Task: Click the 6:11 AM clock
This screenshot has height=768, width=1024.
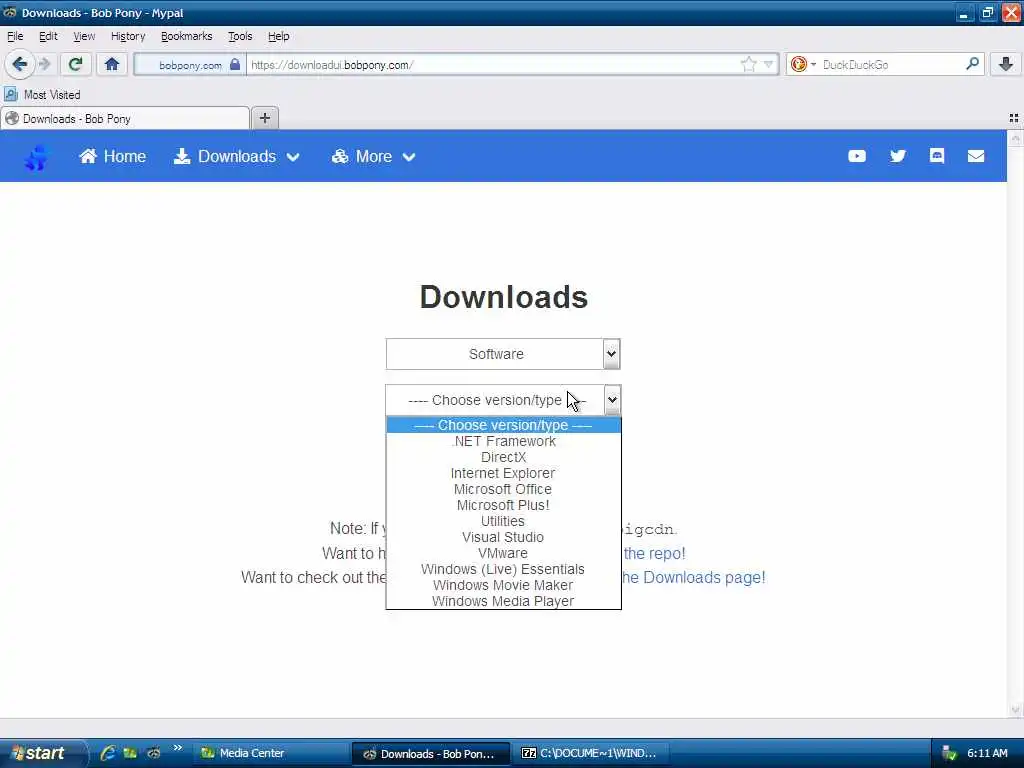Action: click(x=987, y=753)
